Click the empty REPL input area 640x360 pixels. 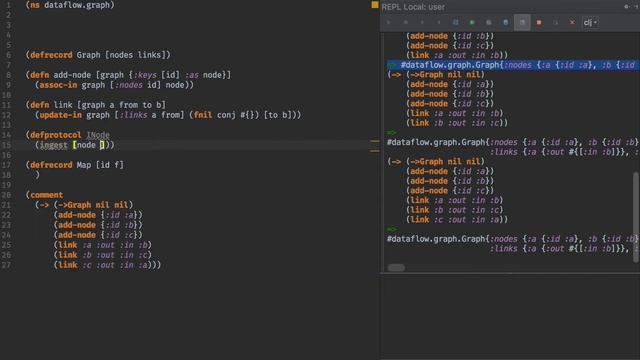(510, 316)
